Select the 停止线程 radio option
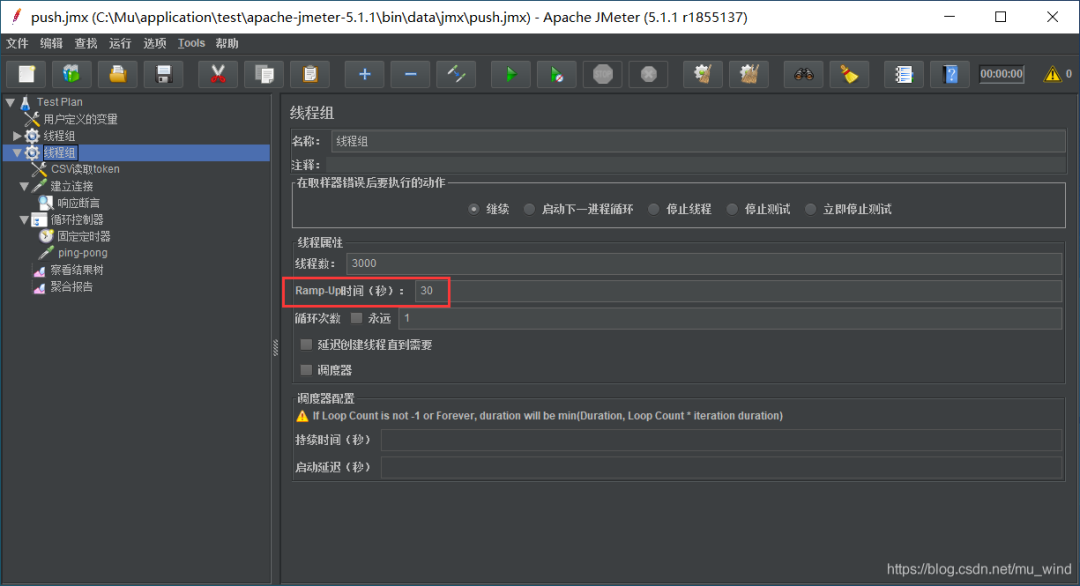Image resolution: width=1080 pixels, height=586 pixels. pos(654,209)
